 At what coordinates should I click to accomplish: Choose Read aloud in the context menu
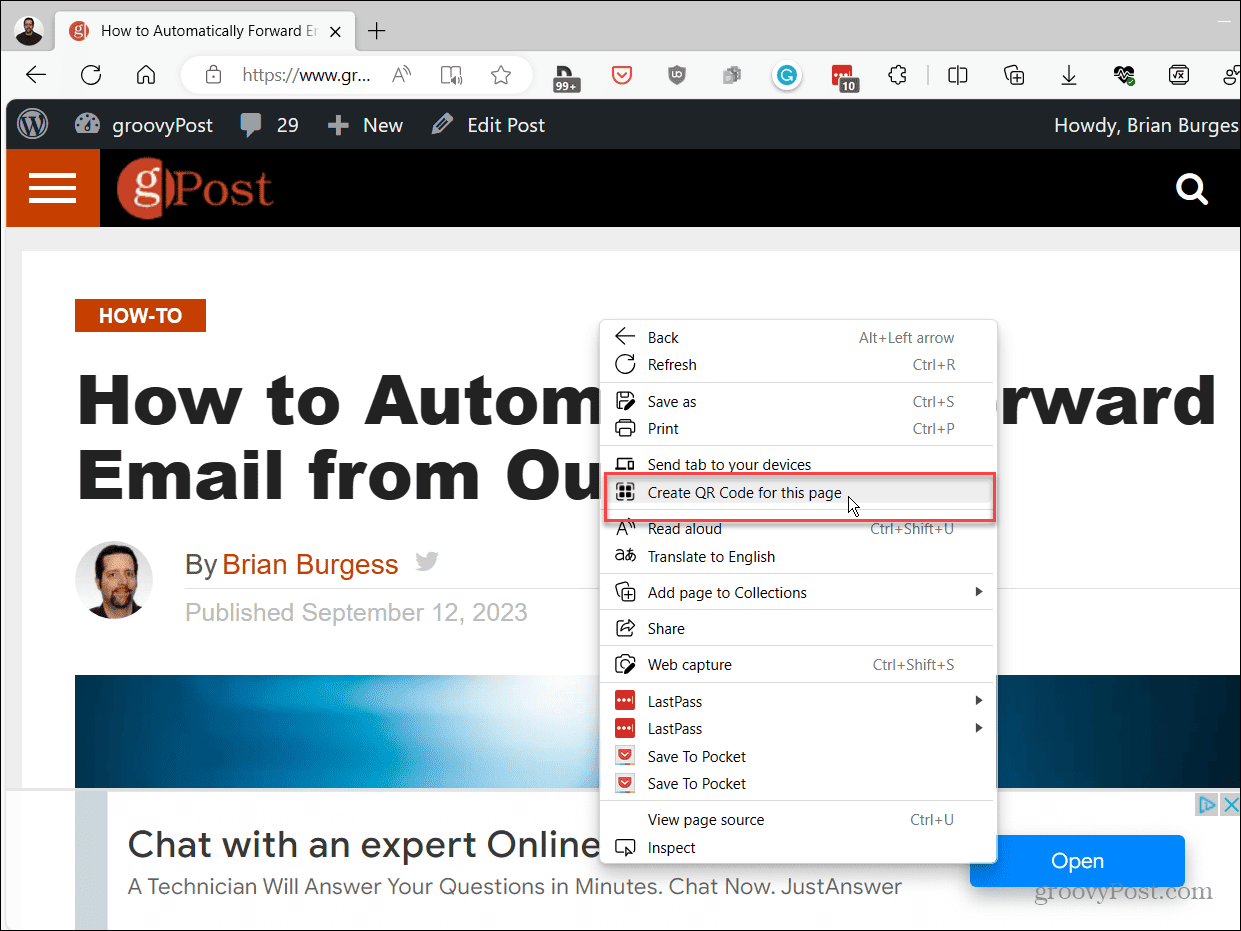[x=798, y=529]
